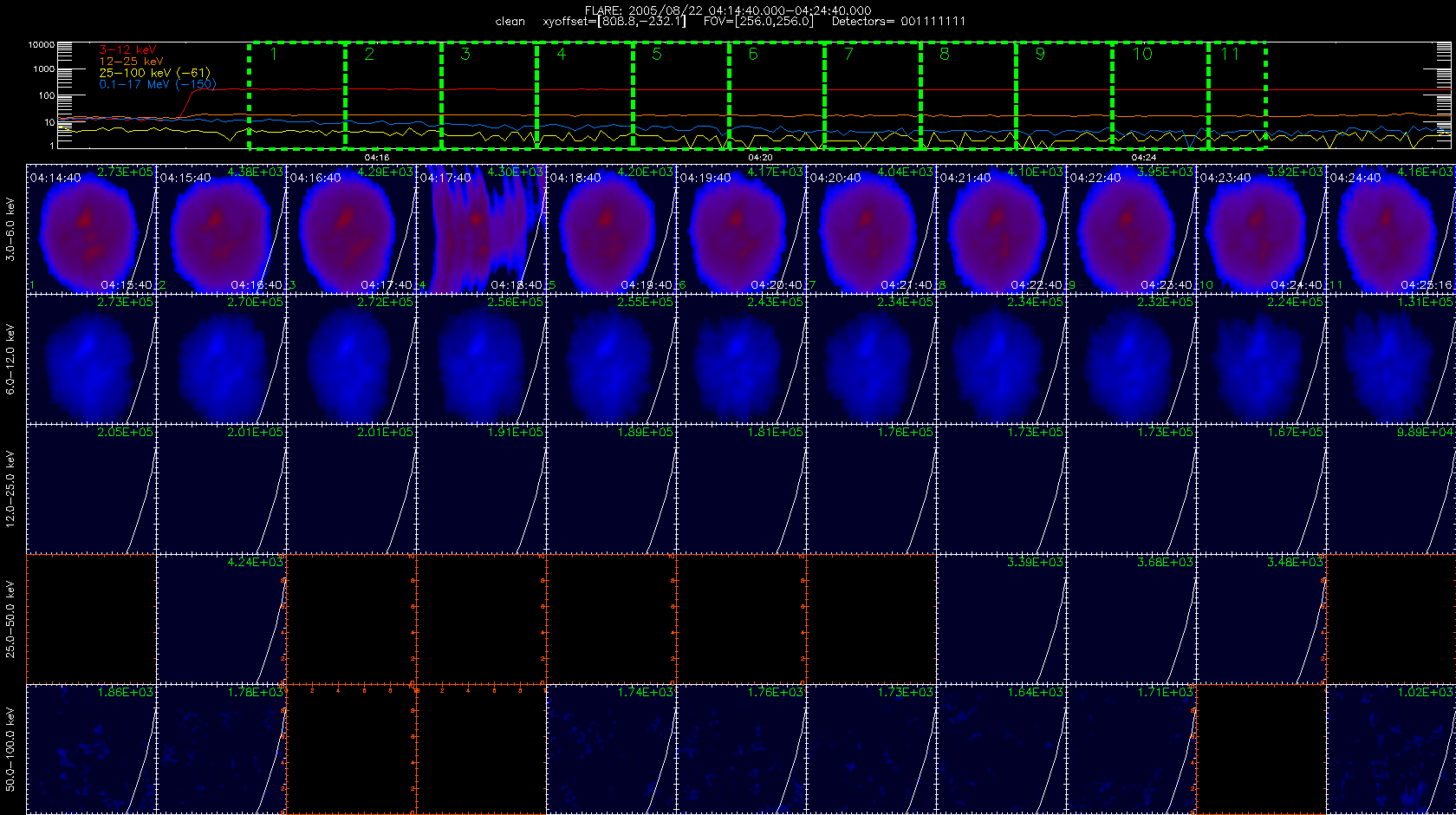Click the '3-12 keV' red legend entry
1456x815 pixels.
(127, 50)
